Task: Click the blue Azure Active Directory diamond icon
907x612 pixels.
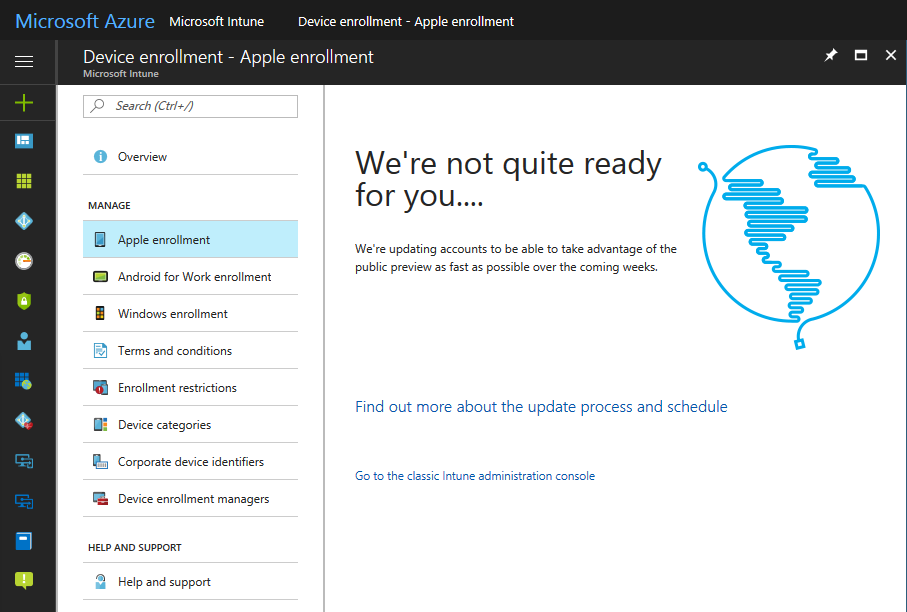Action: 24,221
